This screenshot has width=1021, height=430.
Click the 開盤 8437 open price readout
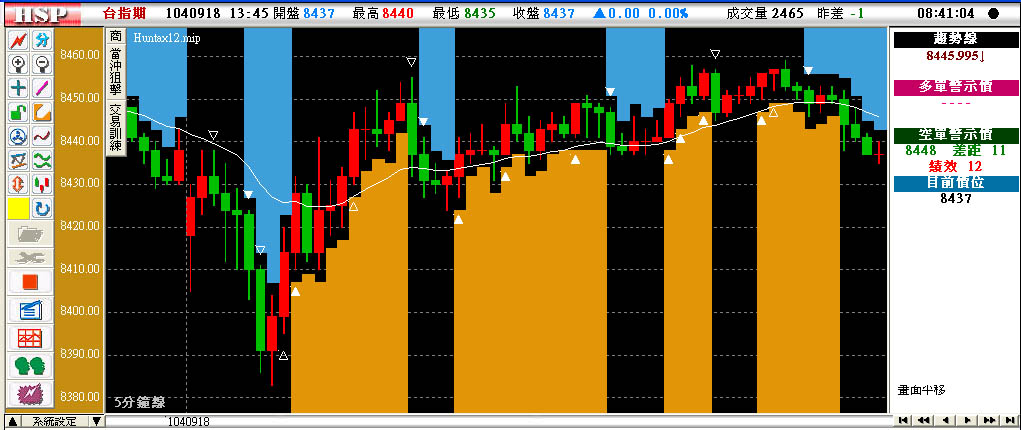305,13
